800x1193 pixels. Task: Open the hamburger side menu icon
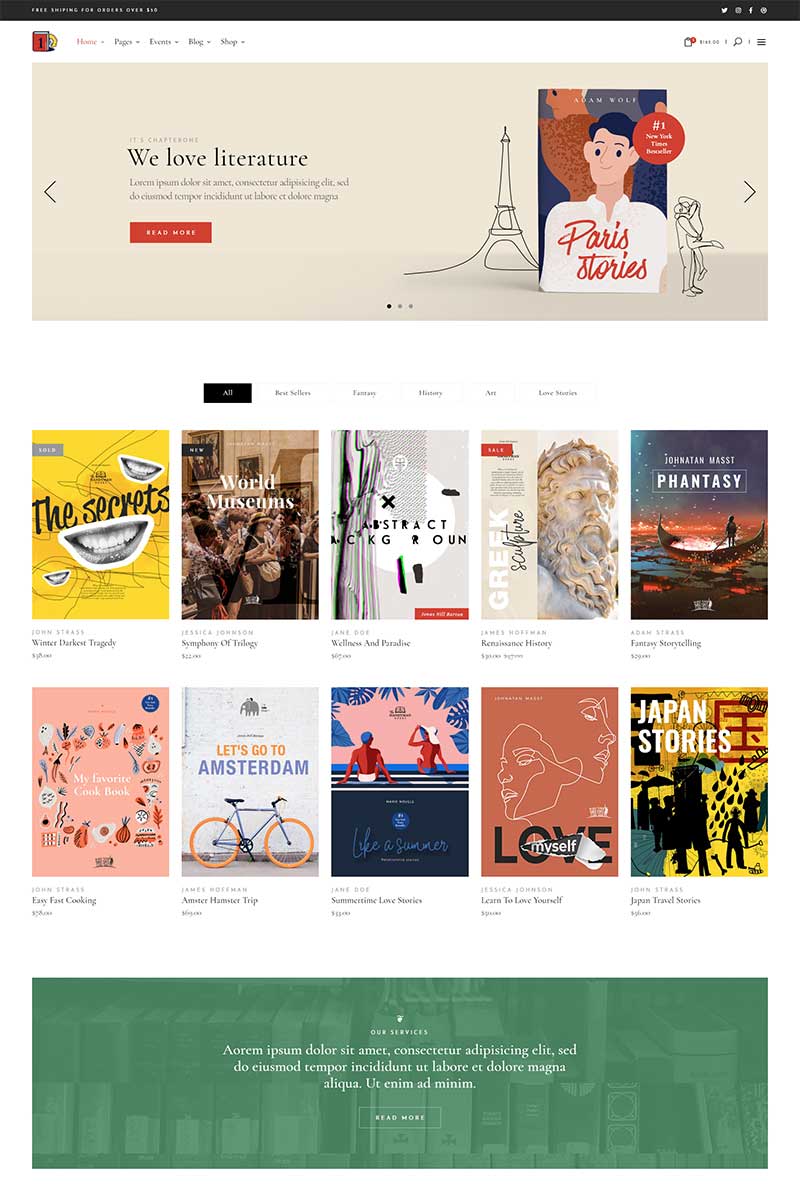(761, 42)
